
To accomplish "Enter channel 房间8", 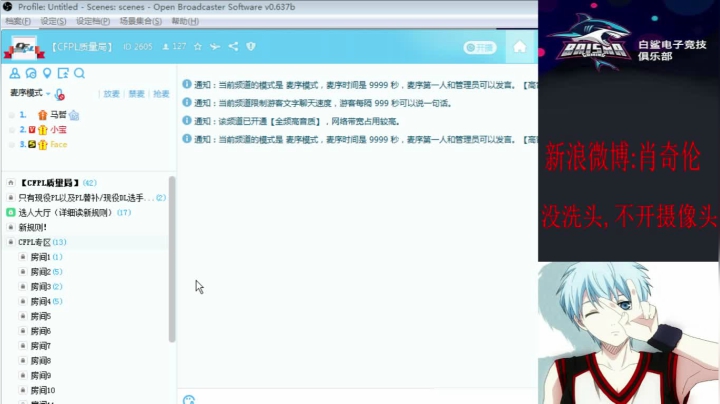I will (40, 360).
